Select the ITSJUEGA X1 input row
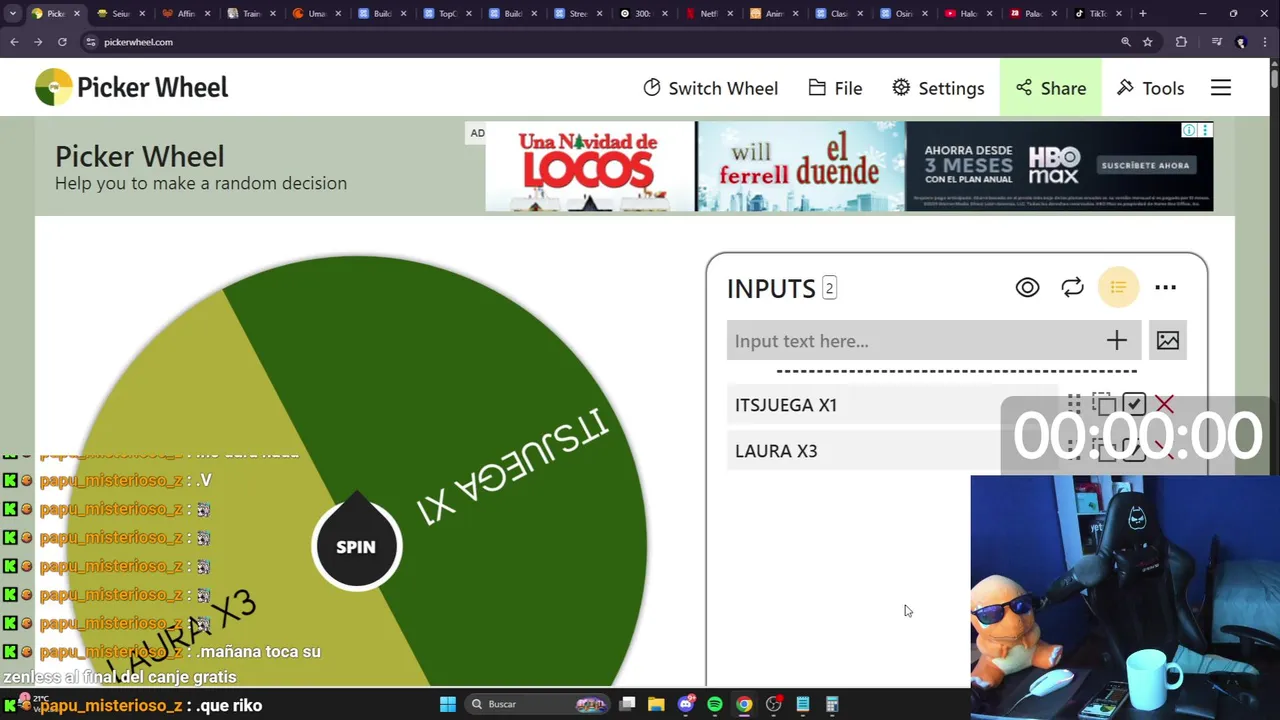1280x720 pixels. coord(892,405)
